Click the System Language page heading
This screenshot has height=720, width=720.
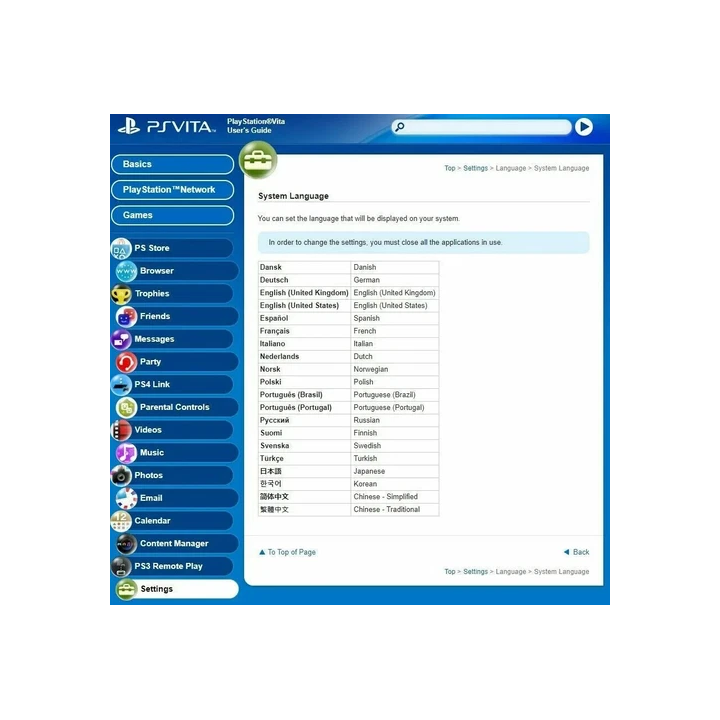click(x=293, y=196)
